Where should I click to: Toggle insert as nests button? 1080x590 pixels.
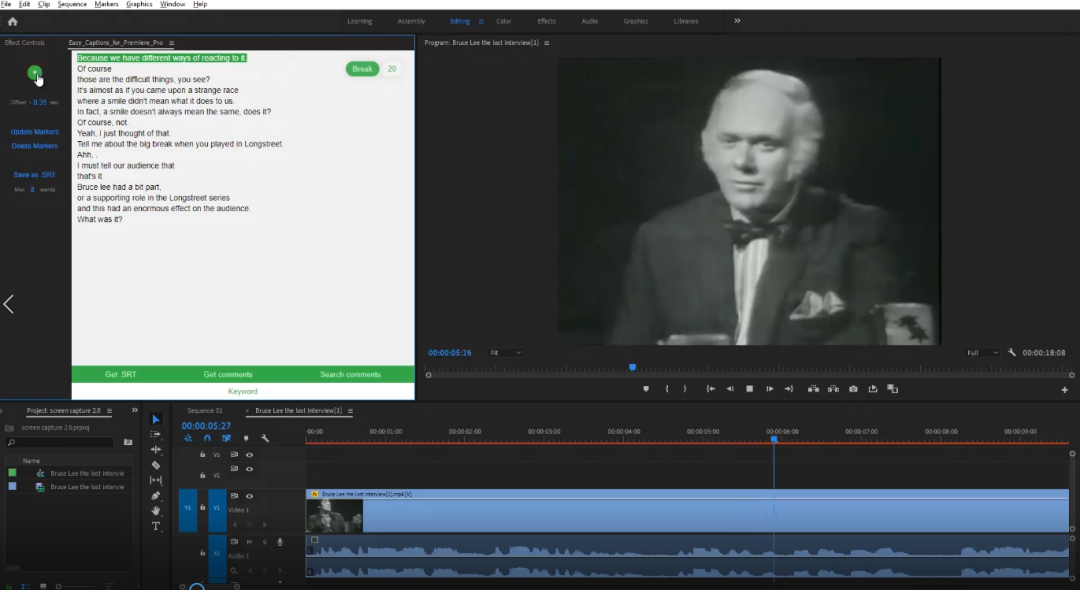[188, 439]
